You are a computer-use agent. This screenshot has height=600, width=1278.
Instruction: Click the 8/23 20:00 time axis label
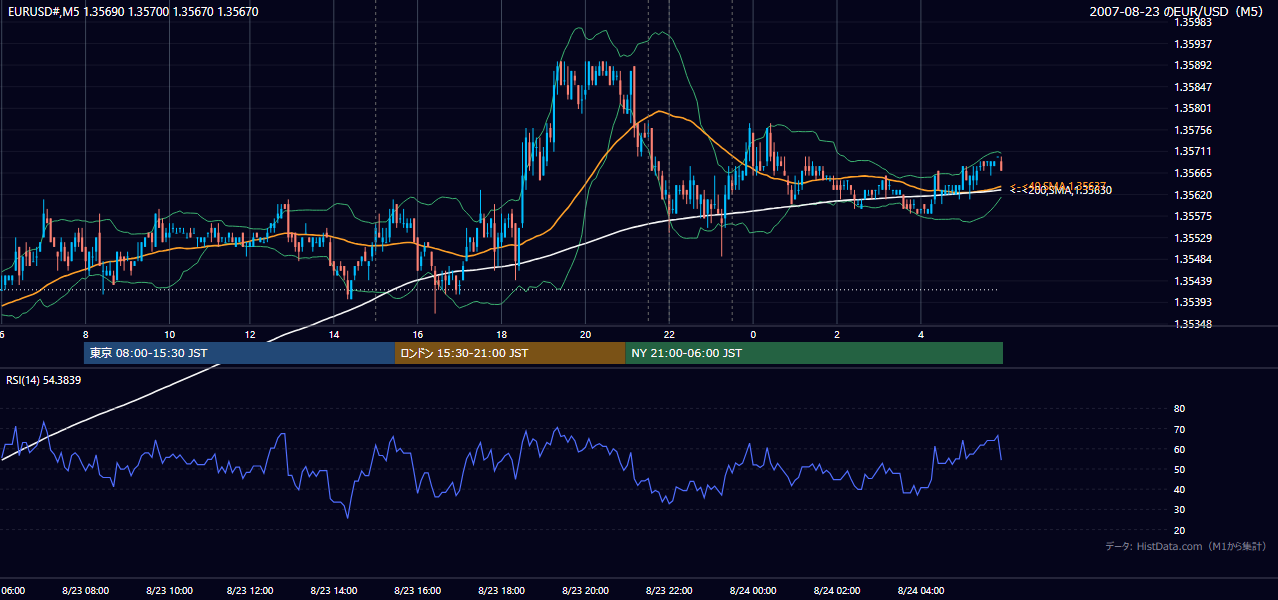pyautogui.click(x=585, y=591)
